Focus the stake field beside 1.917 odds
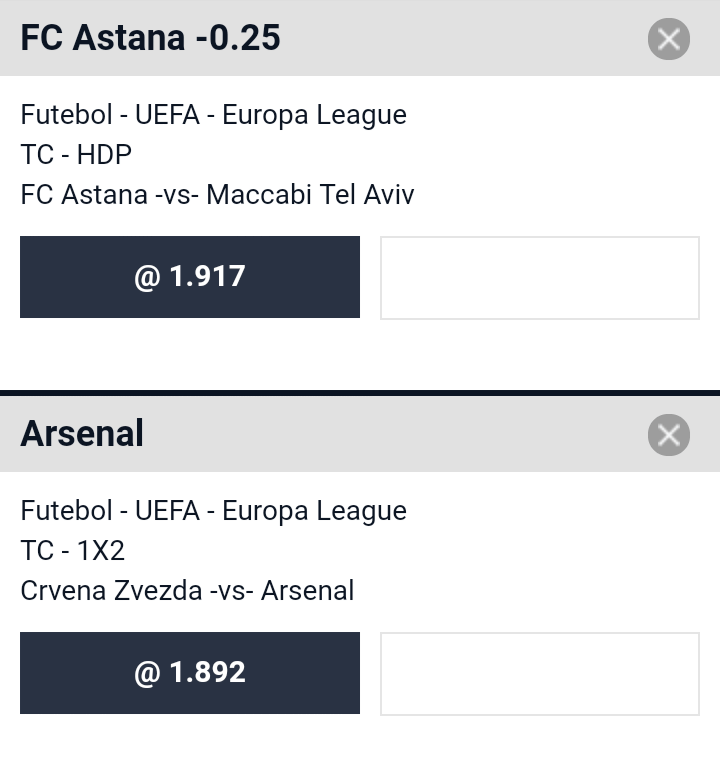Viewport: 720px width, 774px height. 540,278
